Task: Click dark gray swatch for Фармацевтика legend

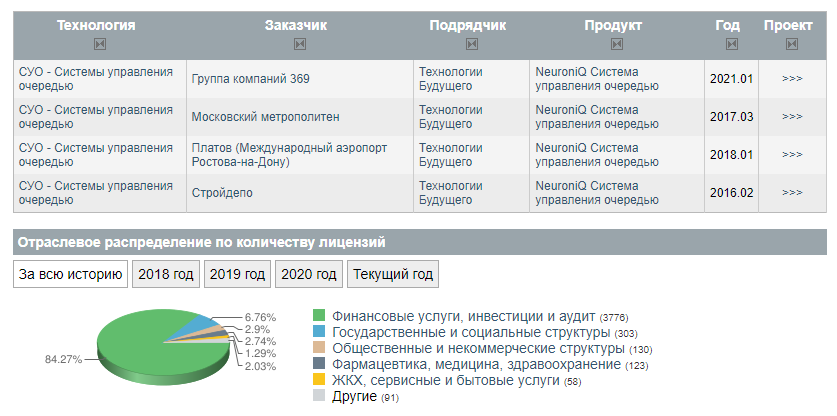Action: coord(319,364)
